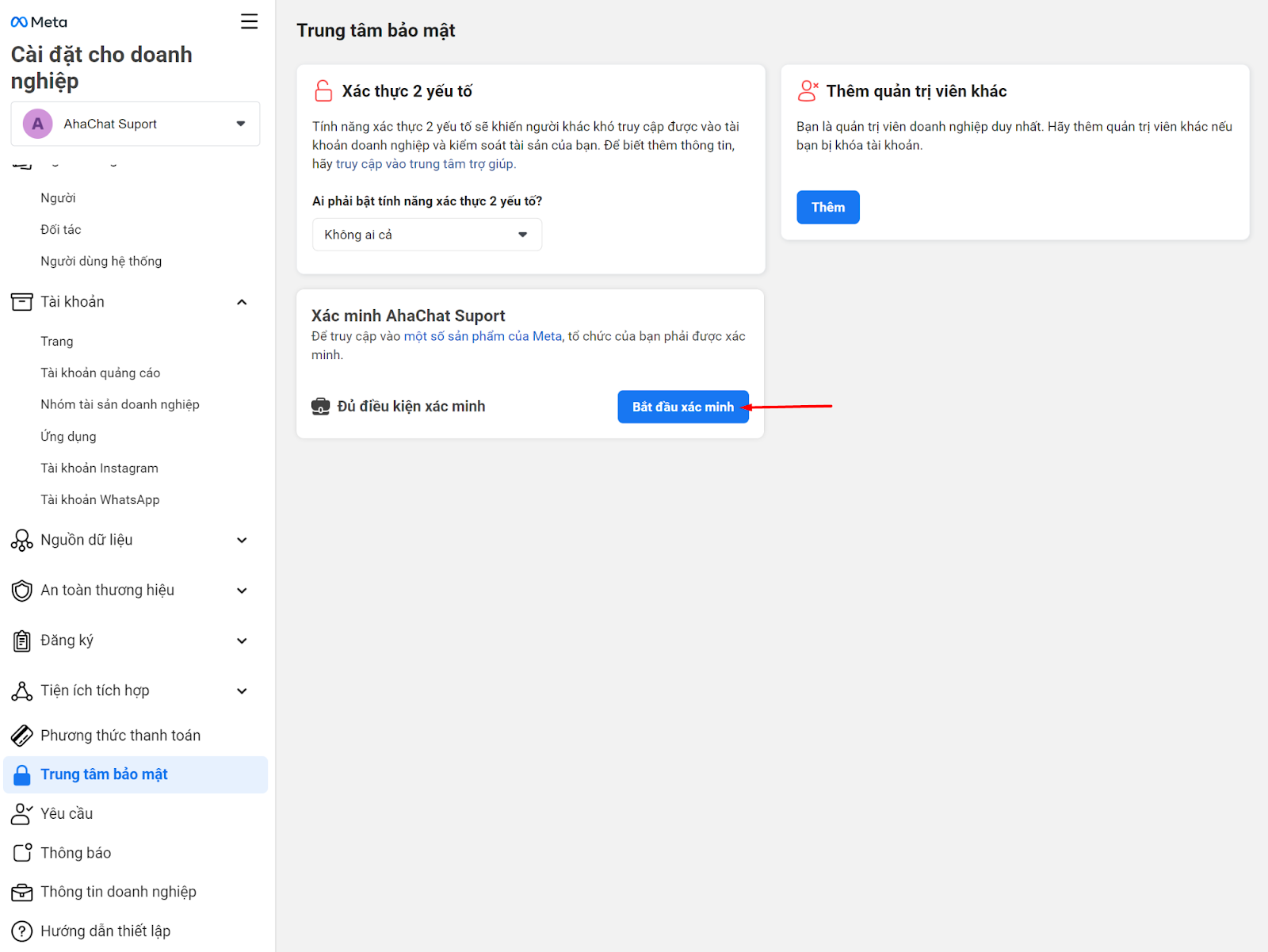Click the Meta logo
The height and width of the screenshot is (952, 1268).
coord(39,22)
